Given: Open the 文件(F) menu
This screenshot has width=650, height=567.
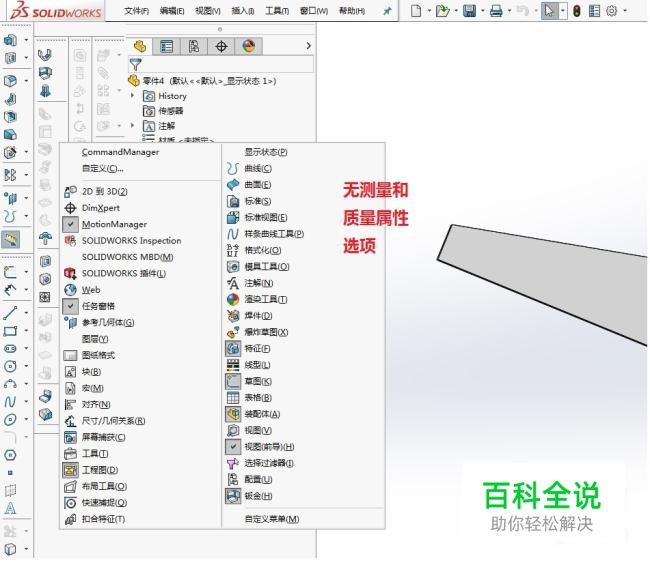Looking at the screenshot, I should (136, 11).
